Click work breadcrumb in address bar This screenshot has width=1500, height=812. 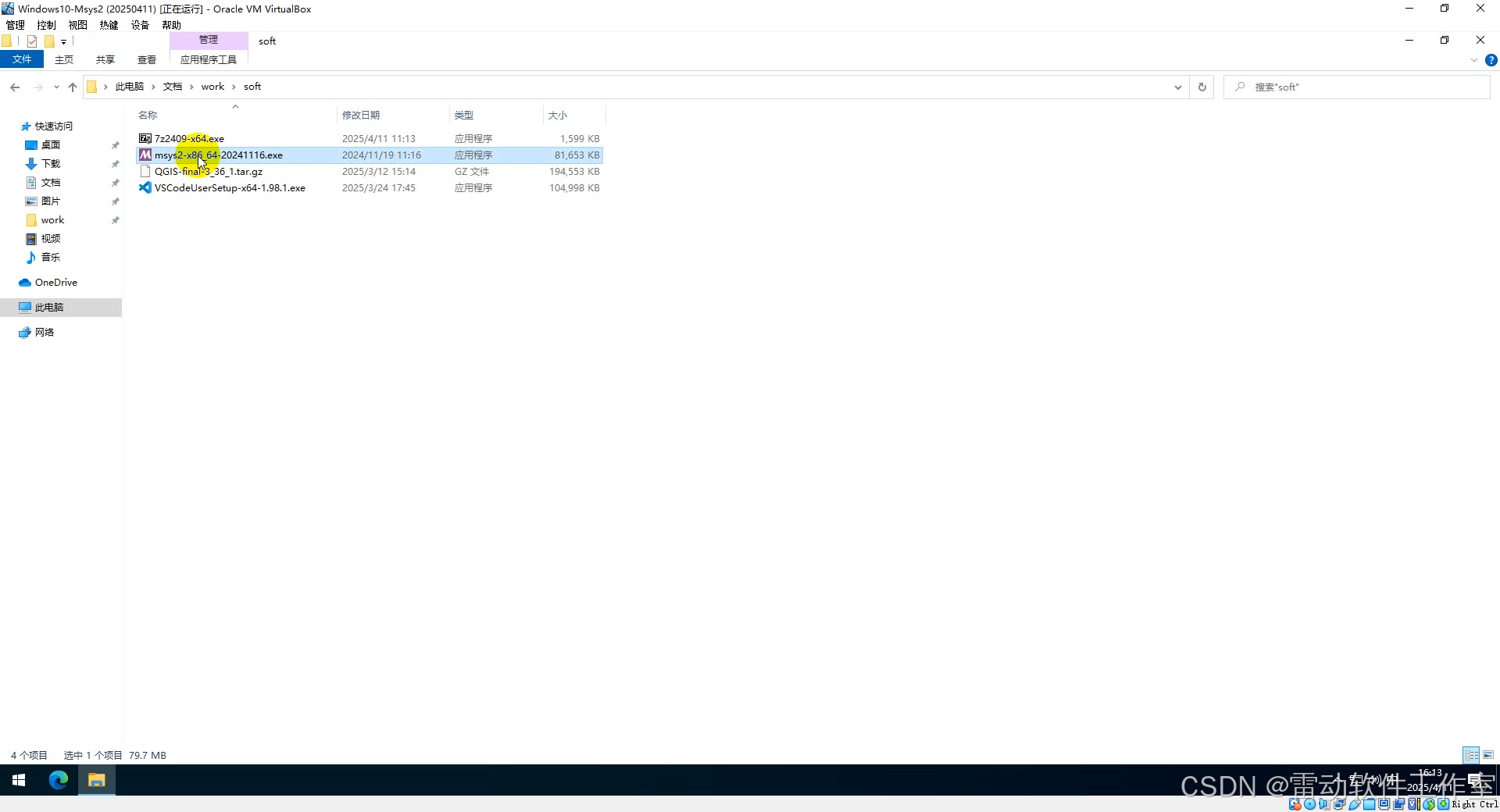click(212, 87)
